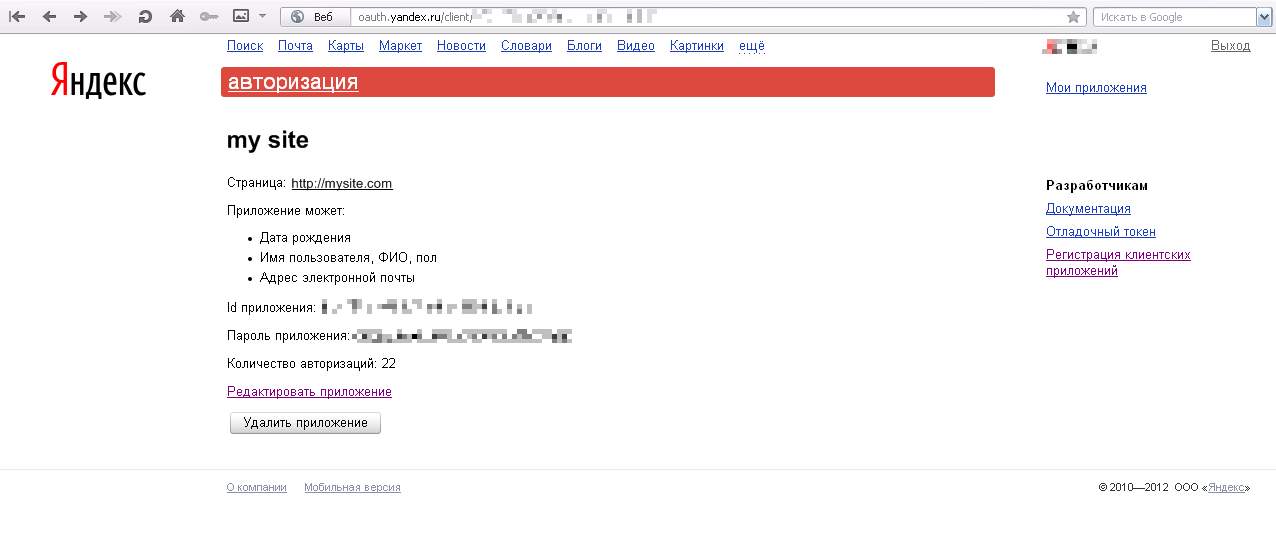Screen dimensions: 1276x535
Task: Open the О компании footer link
Action: coord(257,488)
